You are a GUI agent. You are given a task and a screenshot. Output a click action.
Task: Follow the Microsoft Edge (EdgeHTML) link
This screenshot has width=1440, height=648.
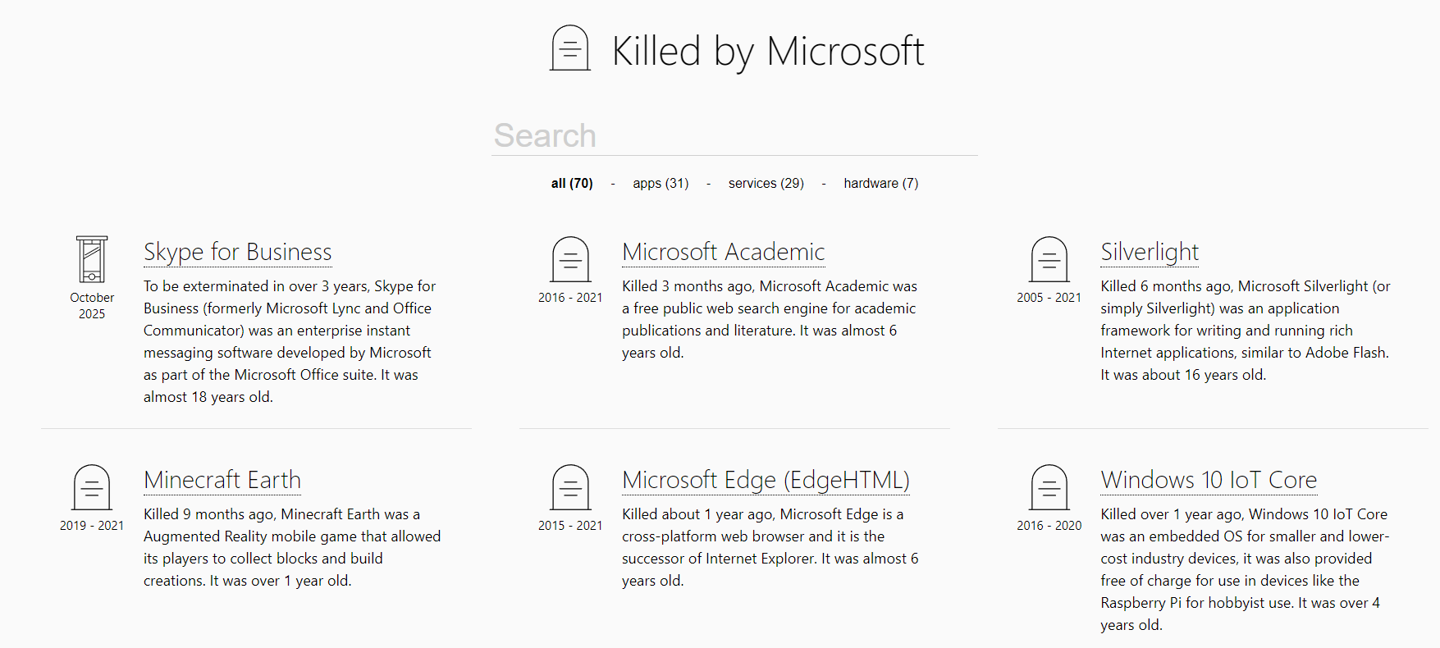point(765,480)
